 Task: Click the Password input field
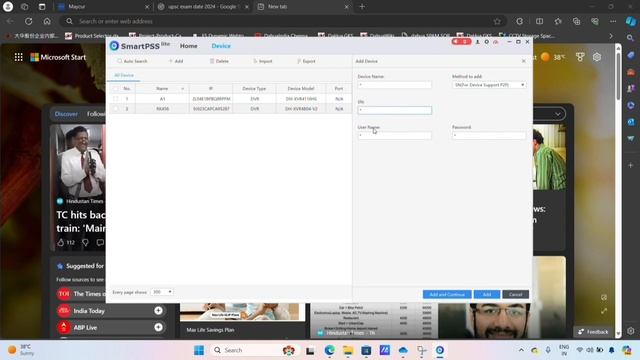pyautogui.click(x=489, y=136)
